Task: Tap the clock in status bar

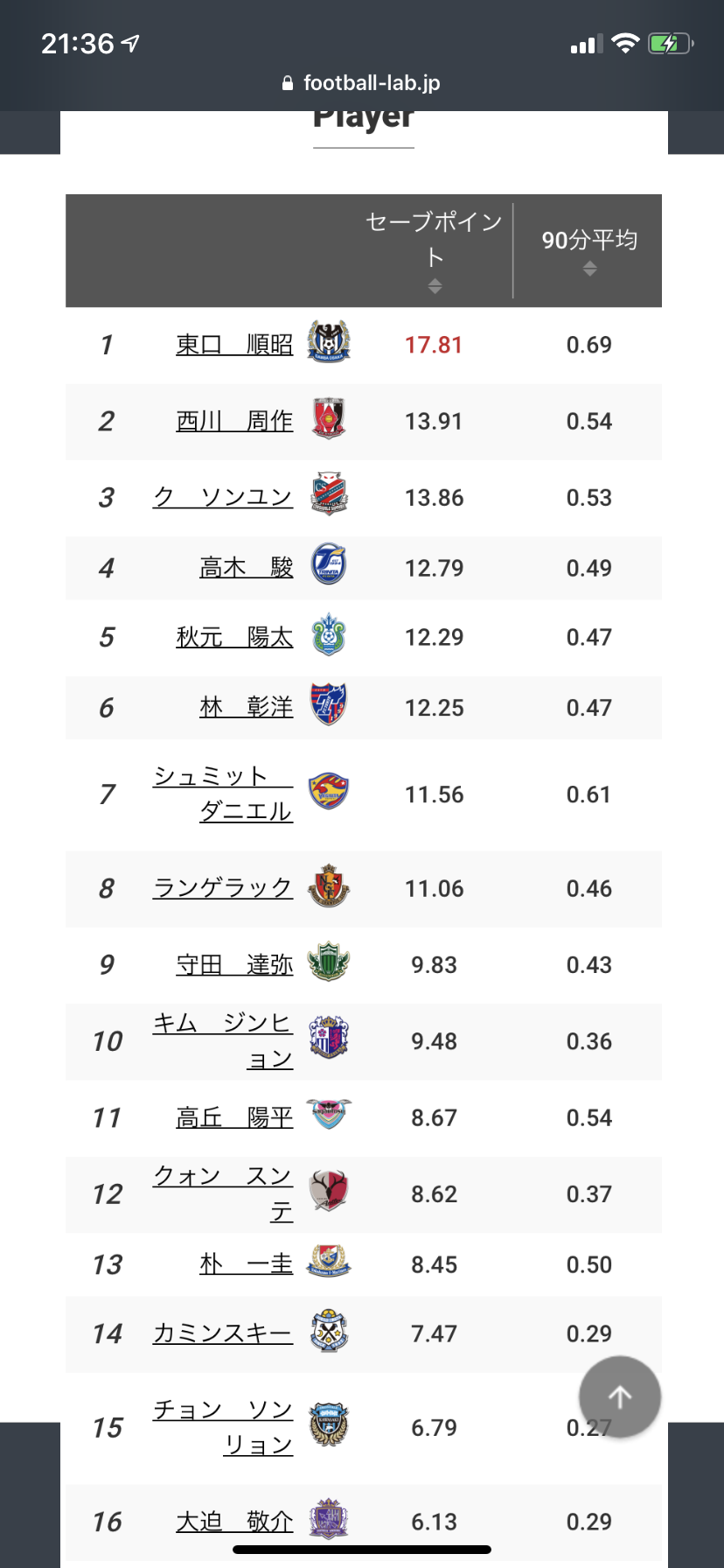Action: (78, 44)
